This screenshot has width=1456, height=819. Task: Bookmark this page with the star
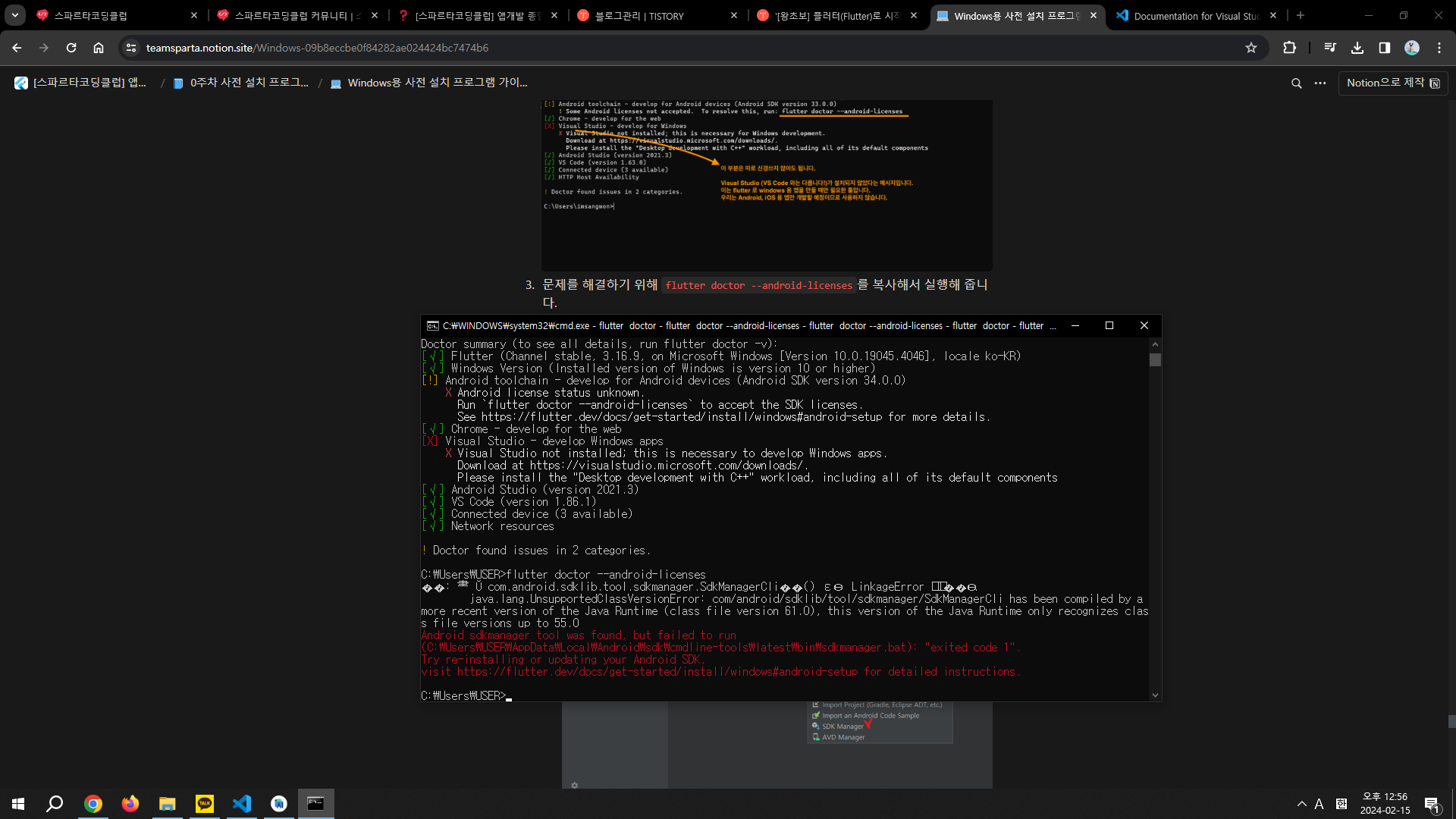(x=1251, y=48)
